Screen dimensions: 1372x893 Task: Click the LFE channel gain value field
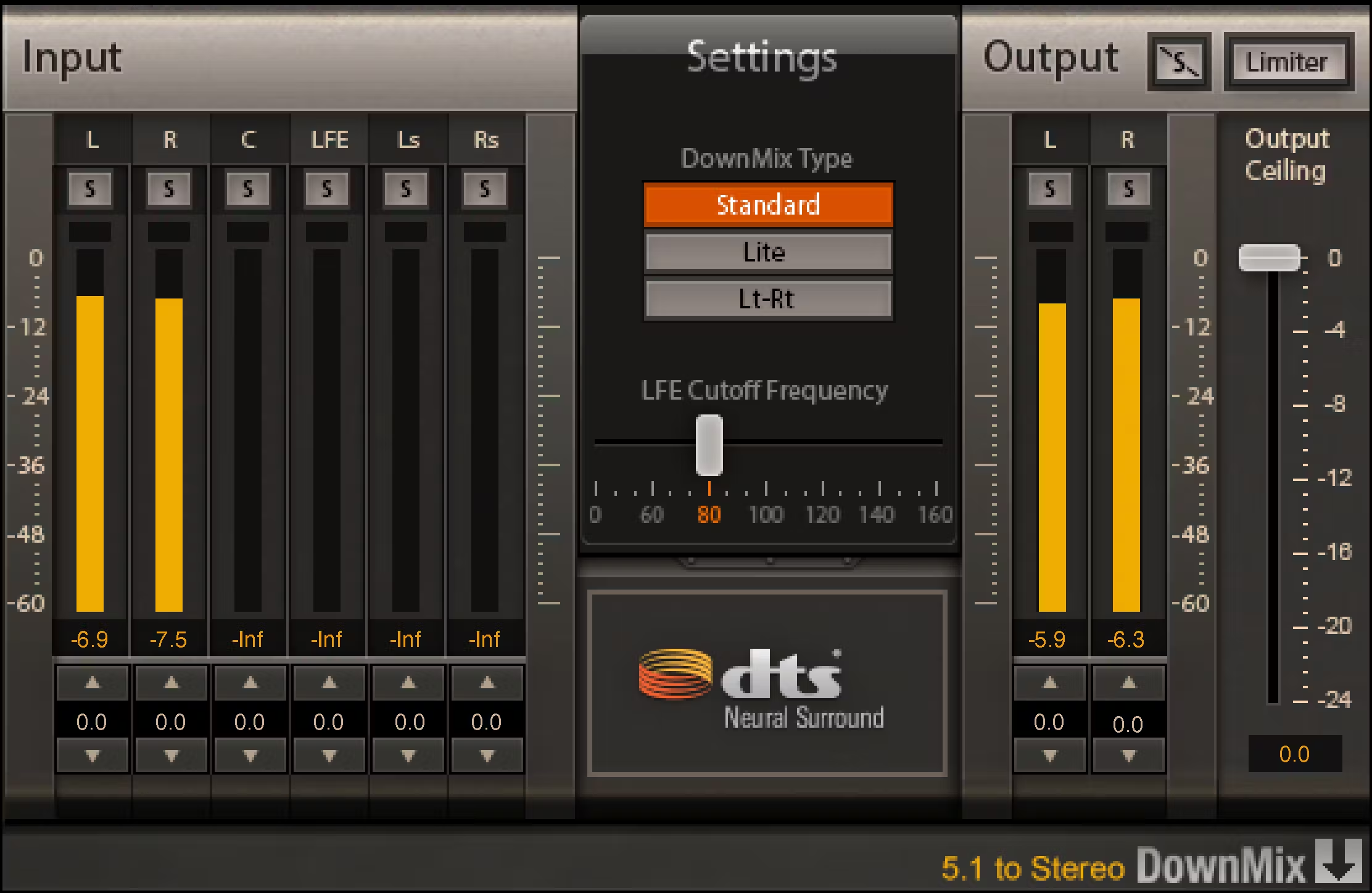point(328,722)
